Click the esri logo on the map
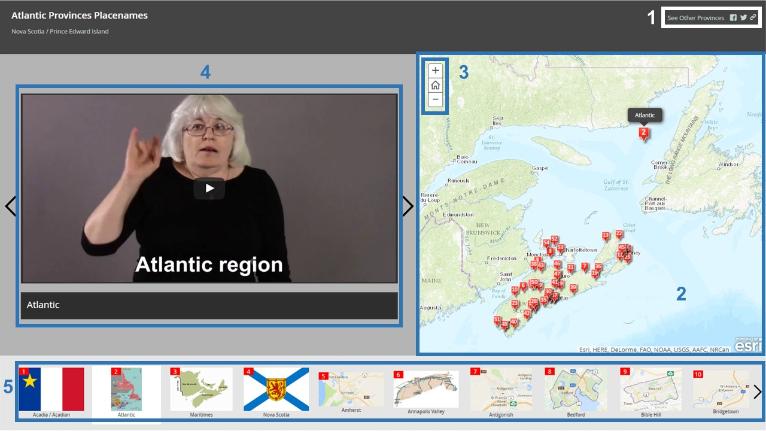This screenshot has height=431, width=766. (747, 344)
